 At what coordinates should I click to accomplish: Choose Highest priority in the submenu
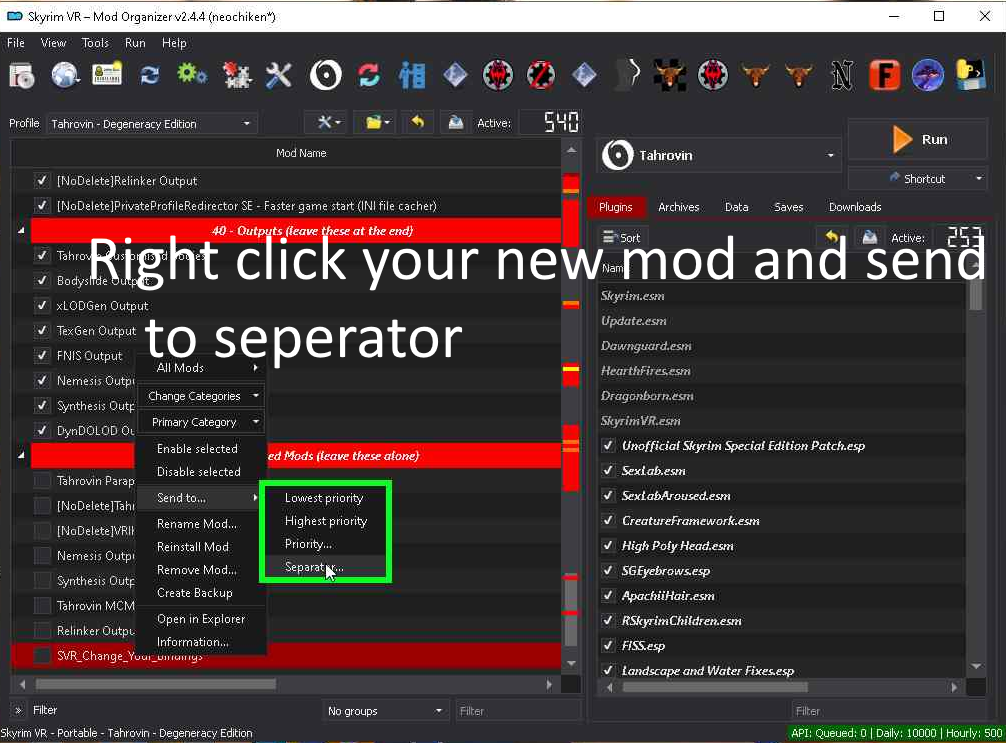[x=326, y=521]
